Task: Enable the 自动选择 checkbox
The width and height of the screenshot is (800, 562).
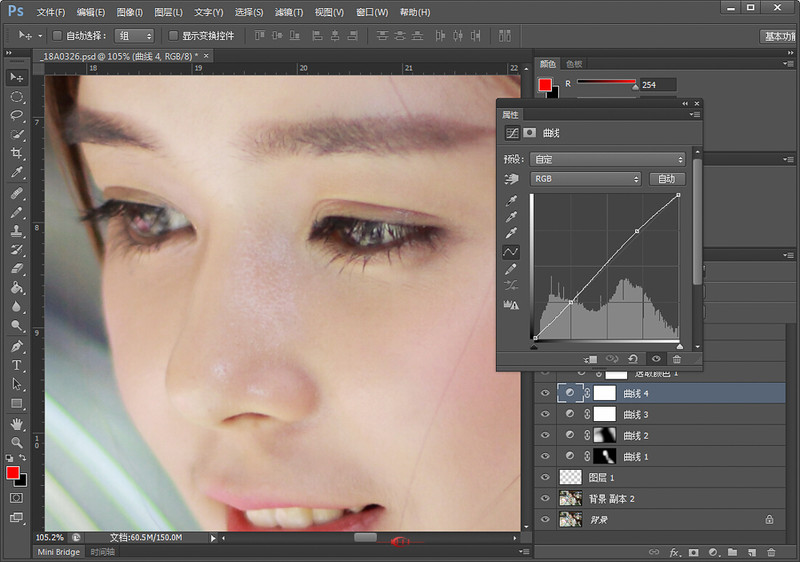Action: 57,35
